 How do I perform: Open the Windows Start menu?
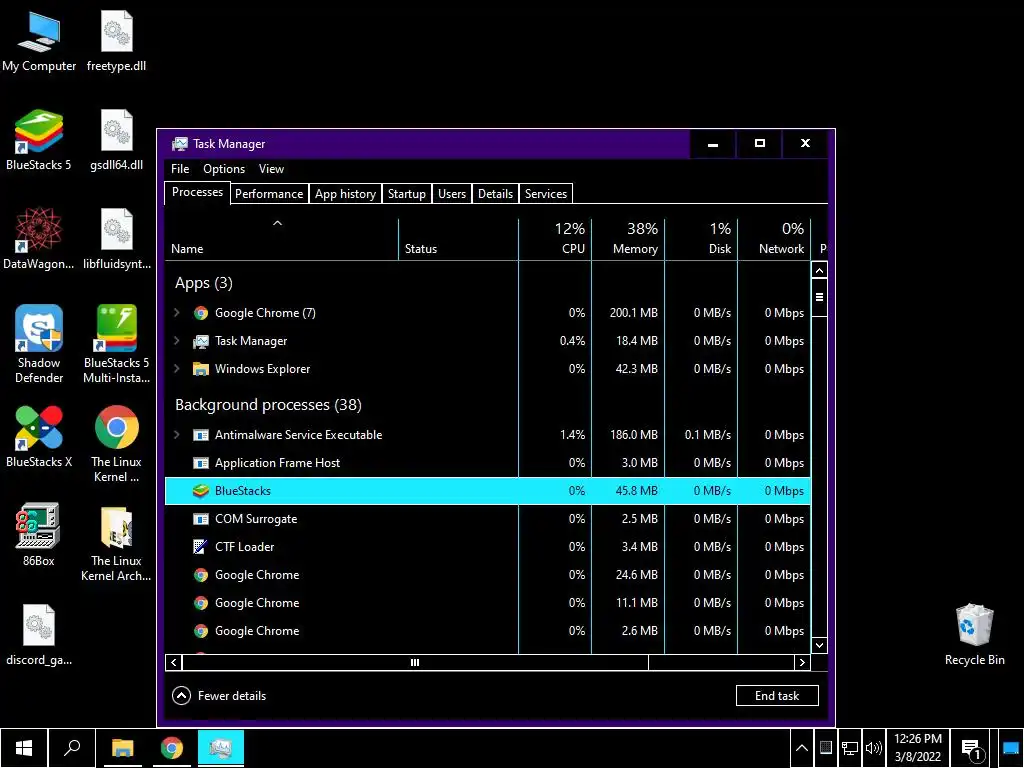coord(24,748)
